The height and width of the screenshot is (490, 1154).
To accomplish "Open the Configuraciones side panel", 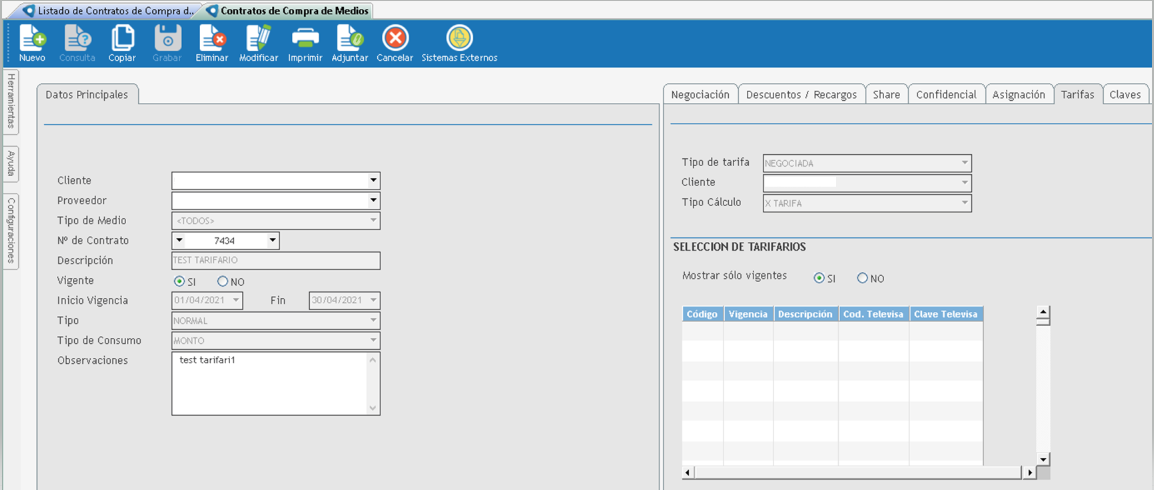I will point(11,231).
